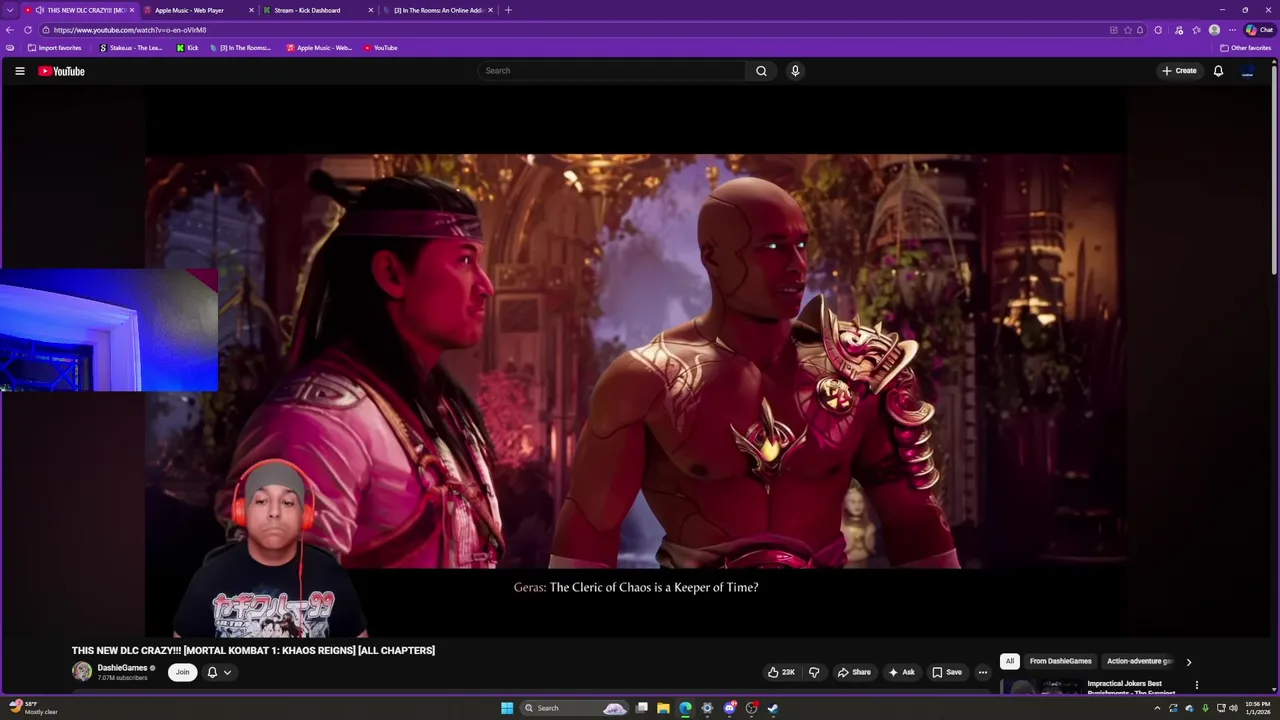This screenshot has width=1280, height=720.
Task: Show next topic chips arrow
Action: coord(1188,661)
